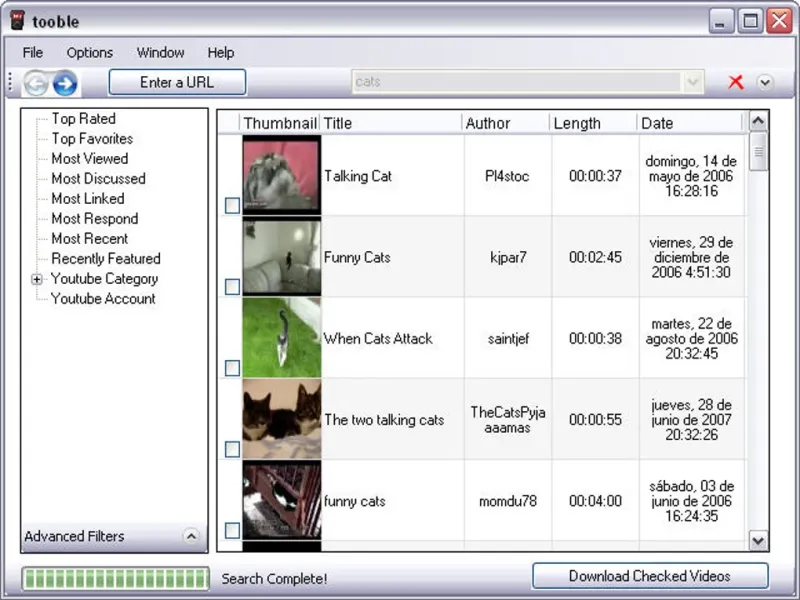This screenshot has width=800, height=600.
Task: Select Most Respond in the tree
Action: coord(95,219)
